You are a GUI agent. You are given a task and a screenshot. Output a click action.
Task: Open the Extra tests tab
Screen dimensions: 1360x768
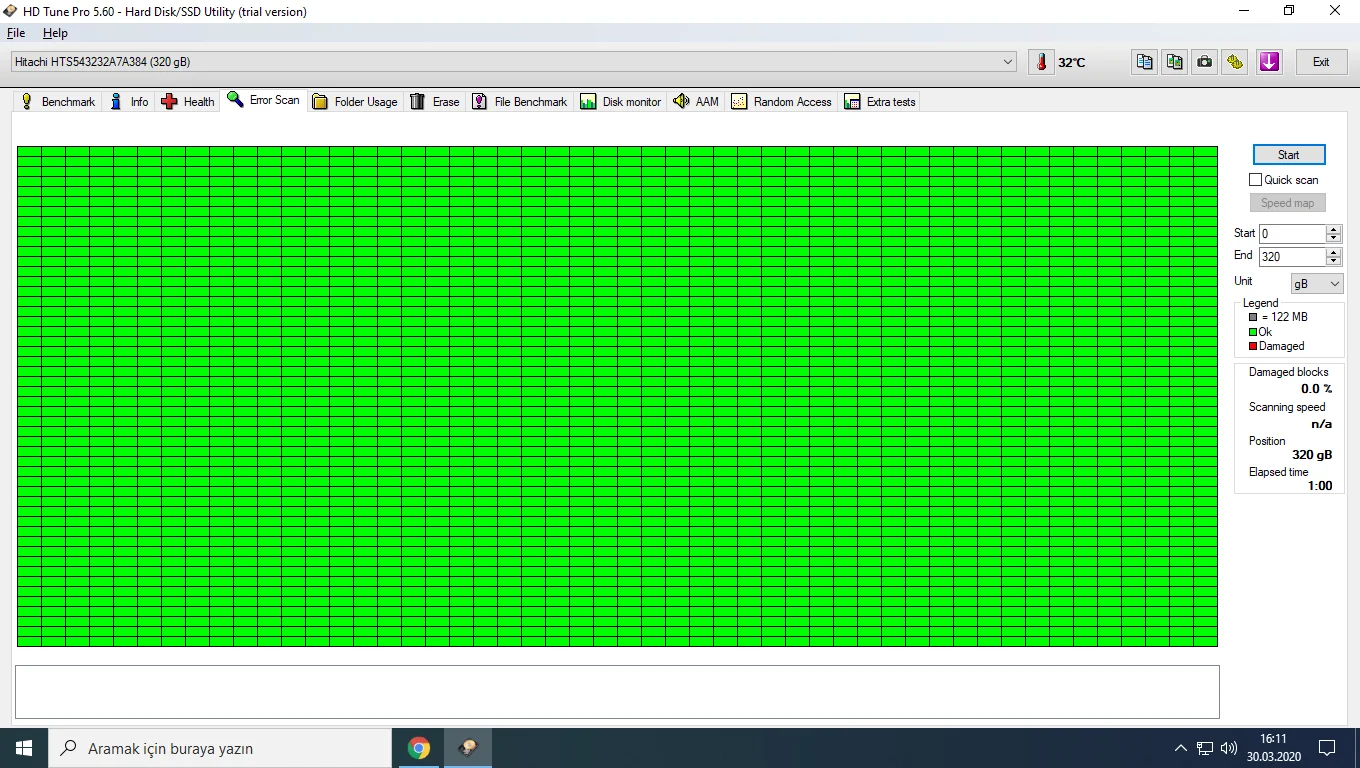click(x=880, y=102)
